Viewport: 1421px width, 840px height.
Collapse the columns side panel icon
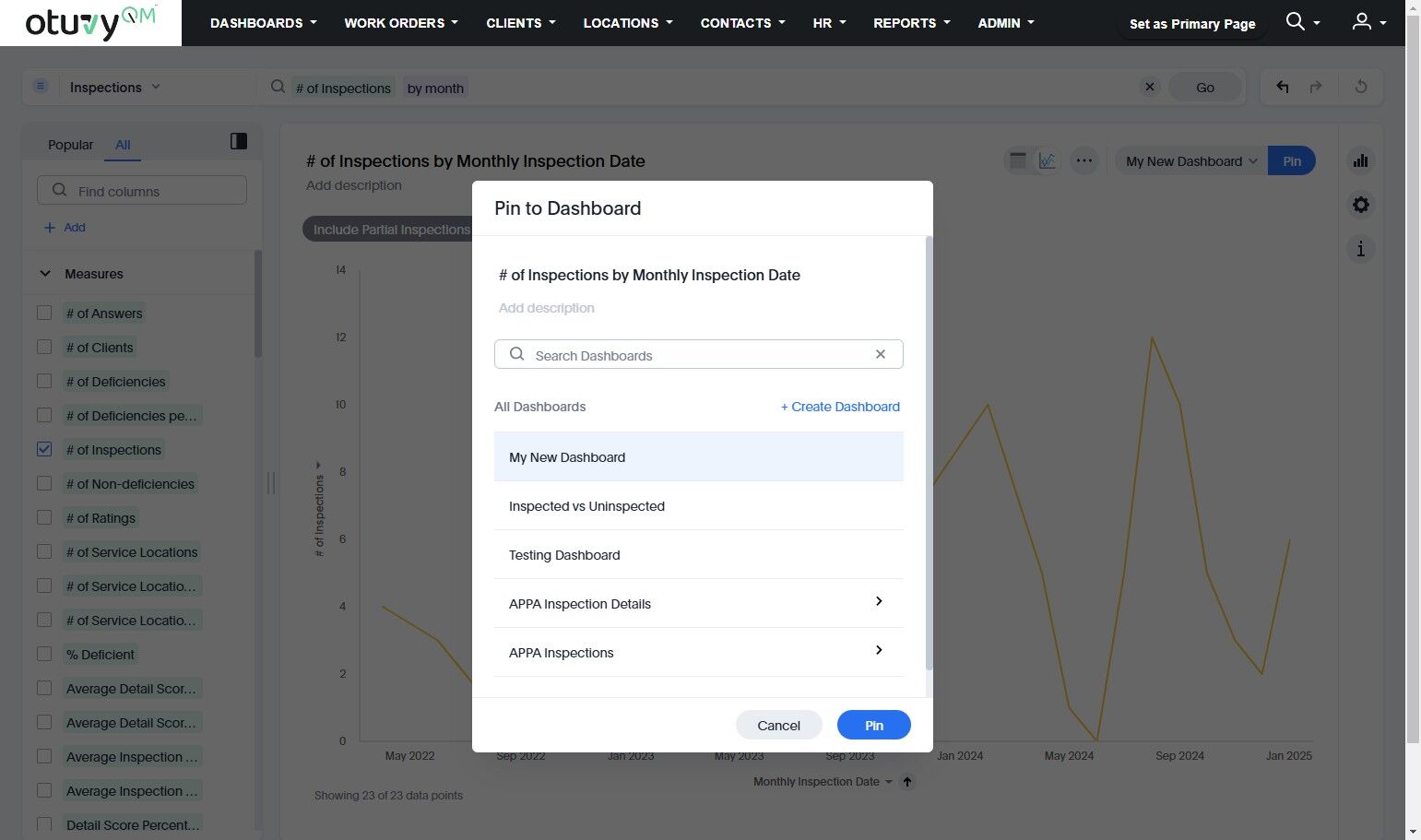point(239,141)
